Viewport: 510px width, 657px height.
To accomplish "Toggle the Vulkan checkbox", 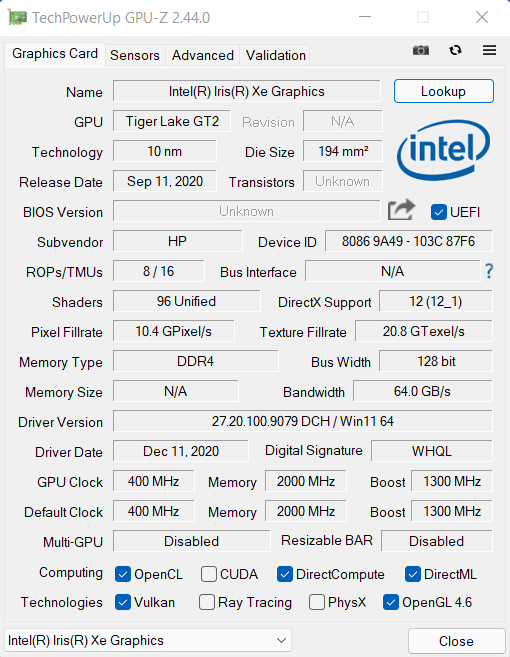I will 123,602.
